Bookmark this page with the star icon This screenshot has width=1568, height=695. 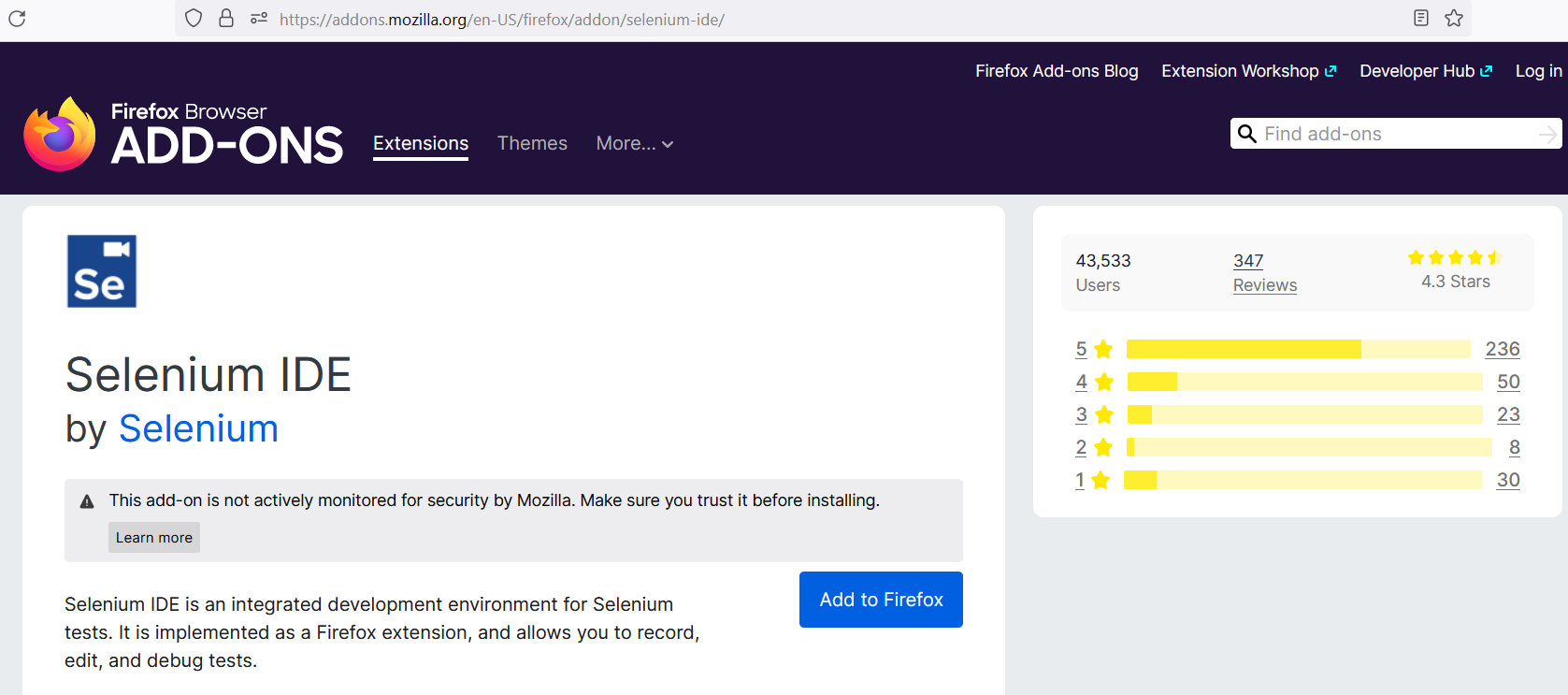[1454, 18]
